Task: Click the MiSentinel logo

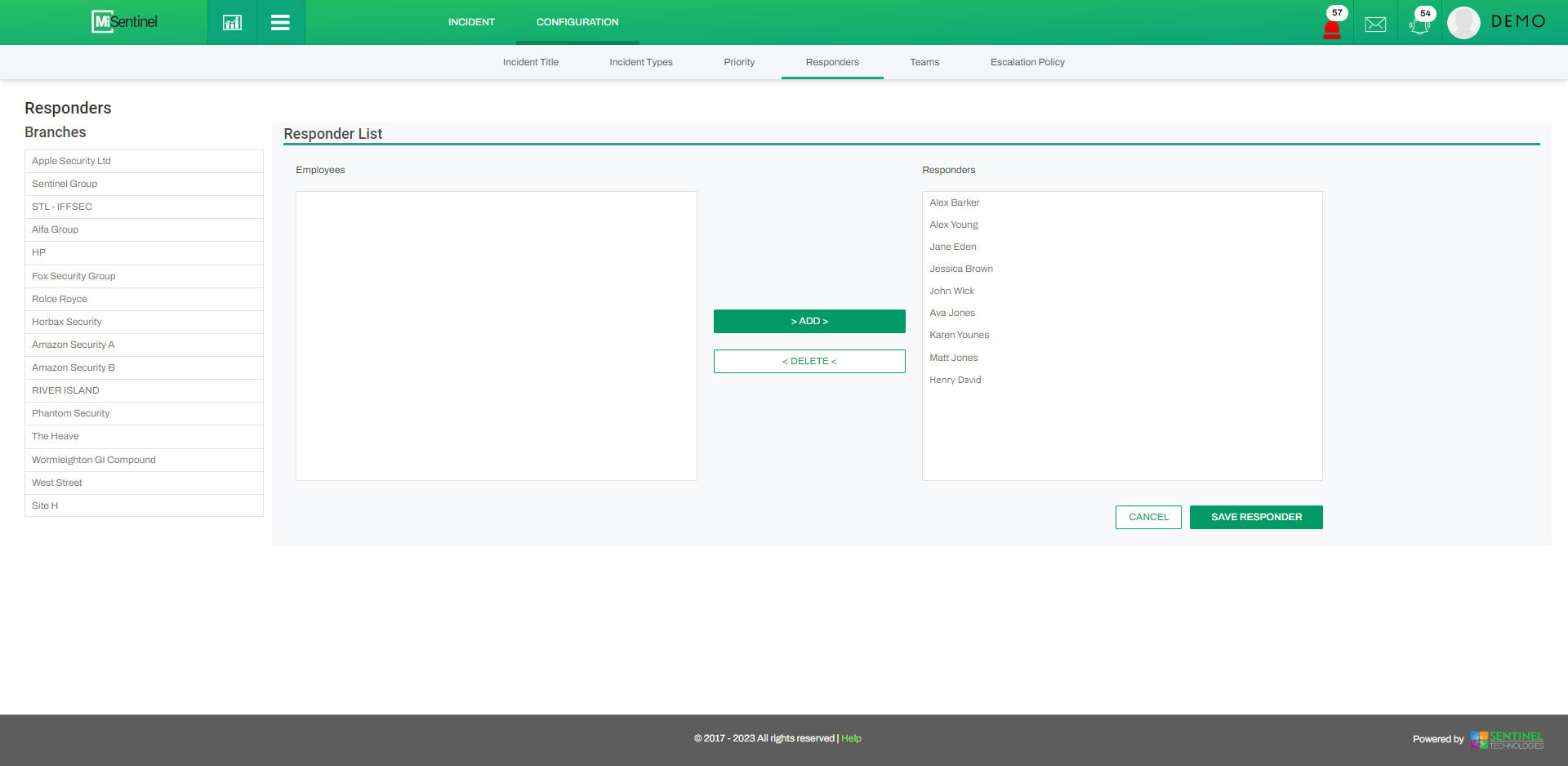Action: pyautogui.click(x=125, y=21)
